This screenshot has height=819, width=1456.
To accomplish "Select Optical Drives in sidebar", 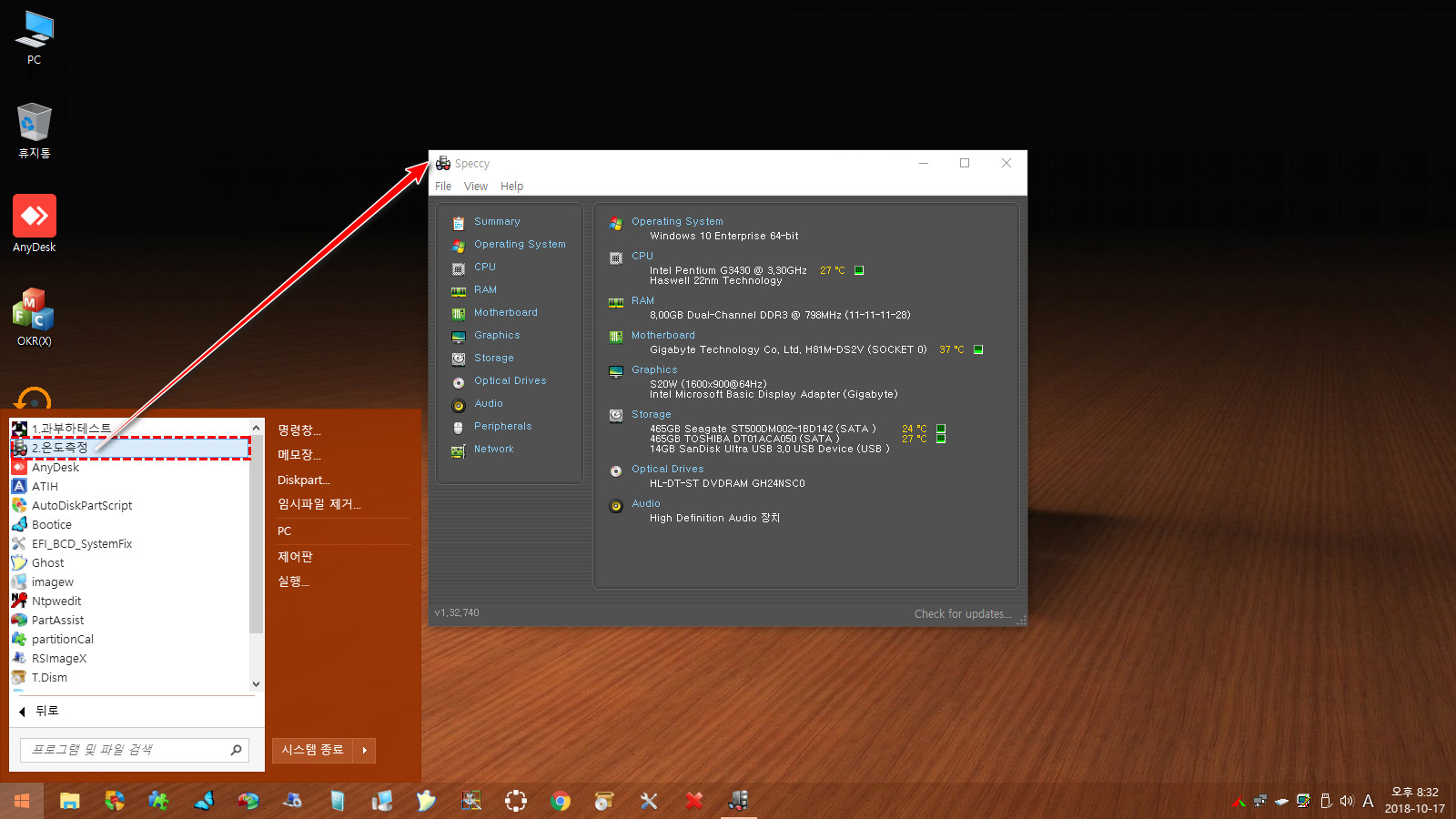I will (x=511, y=380).
